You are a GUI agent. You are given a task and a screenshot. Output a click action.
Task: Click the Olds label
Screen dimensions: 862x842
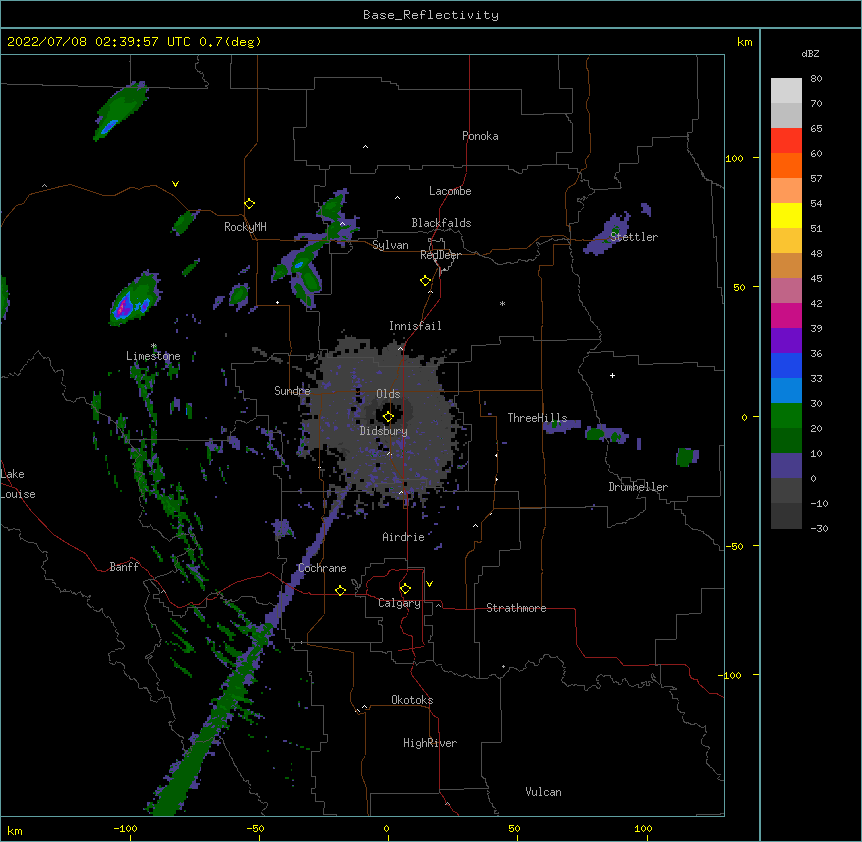point(388,394)
